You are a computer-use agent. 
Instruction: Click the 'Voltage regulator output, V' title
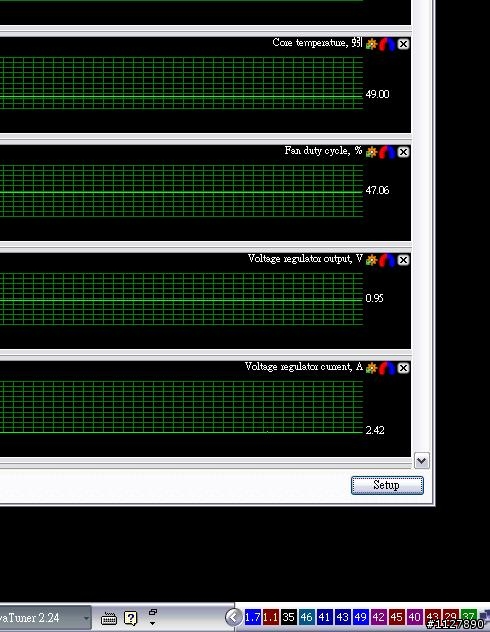coord(305,259)
